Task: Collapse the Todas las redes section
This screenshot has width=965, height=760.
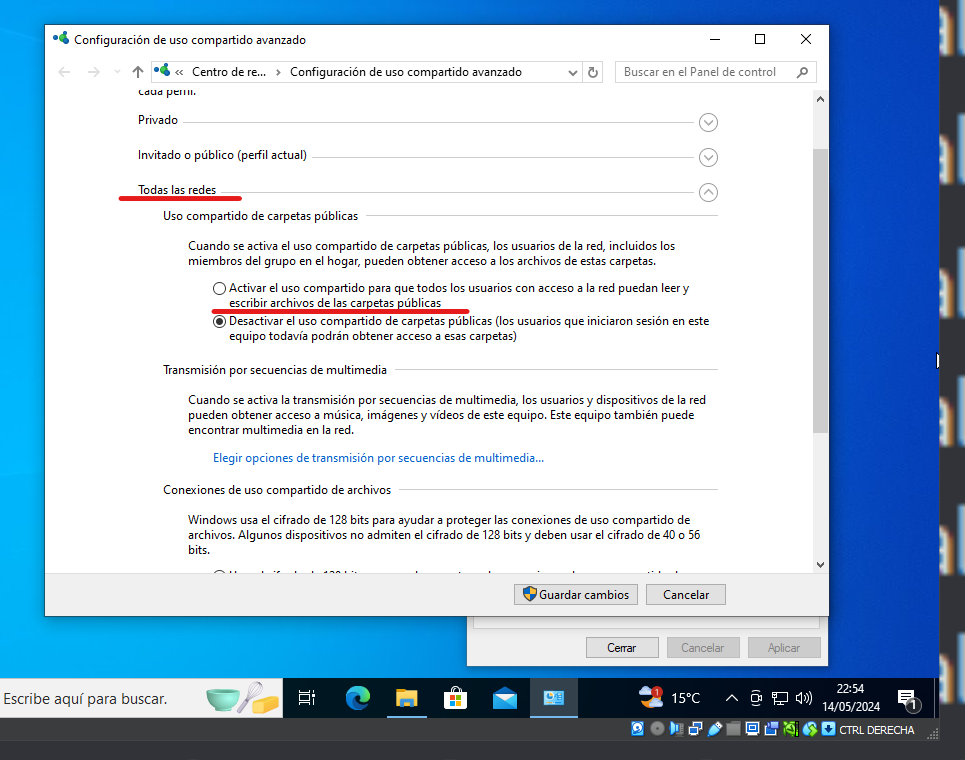Action: click(x=708, y=192)
